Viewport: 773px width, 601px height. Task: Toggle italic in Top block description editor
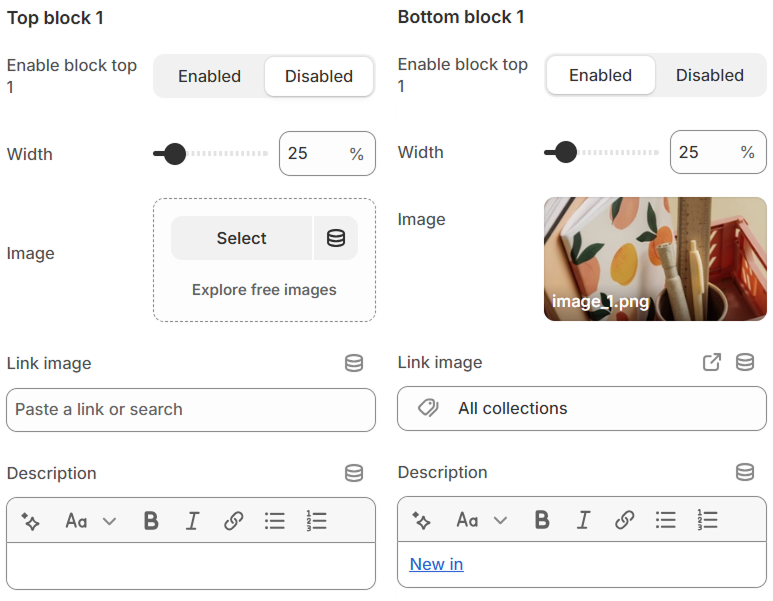(192, 521)
